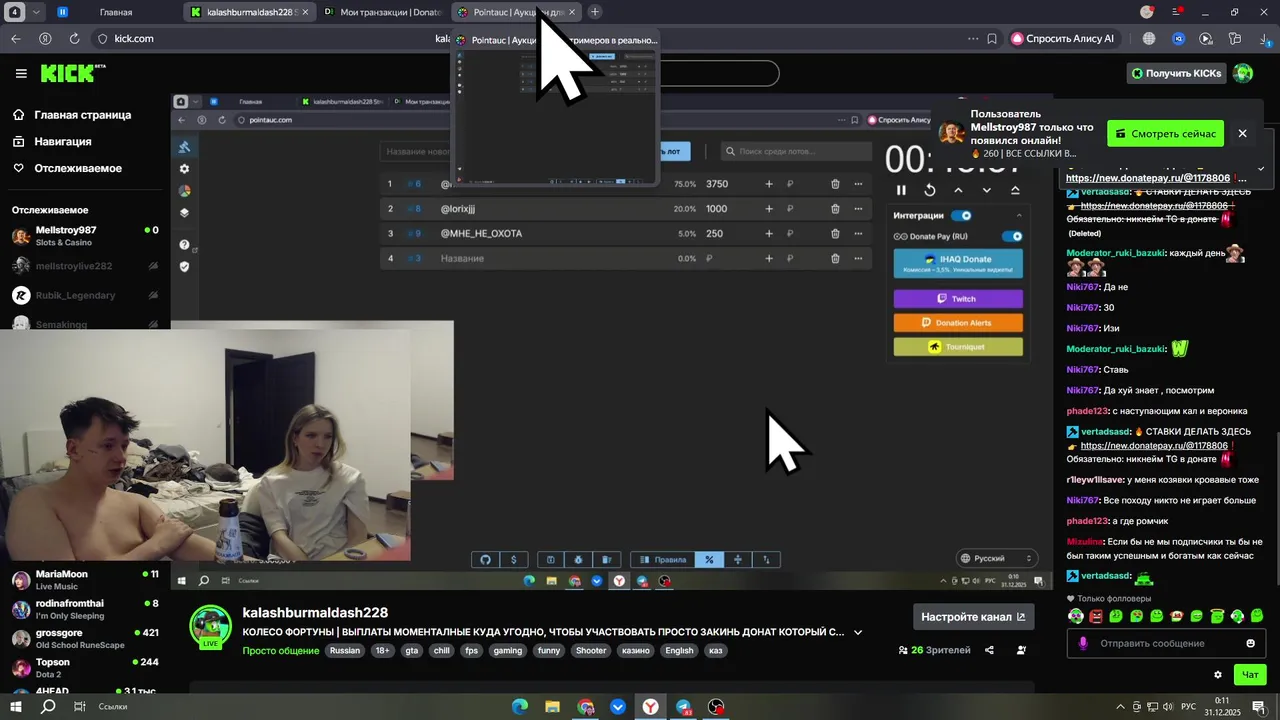This screenshot has width=1280, height=720.
Task: Open a new browser tab with plus button
Action: (595, 12)
